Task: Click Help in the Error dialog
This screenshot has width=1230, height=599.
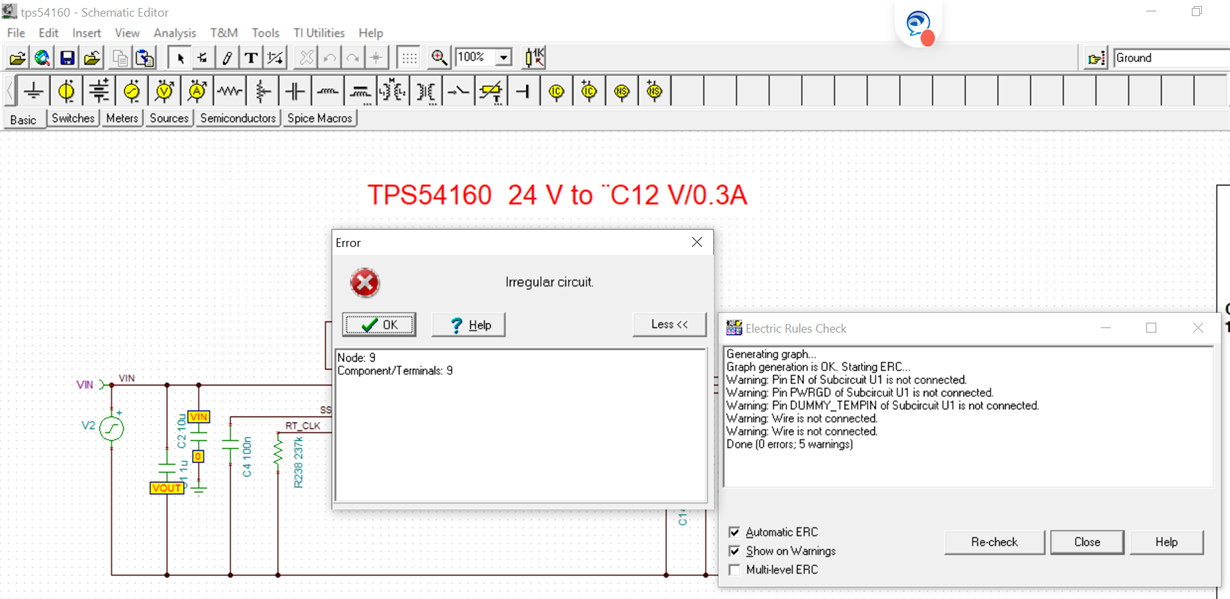Action: pos(468,325)
